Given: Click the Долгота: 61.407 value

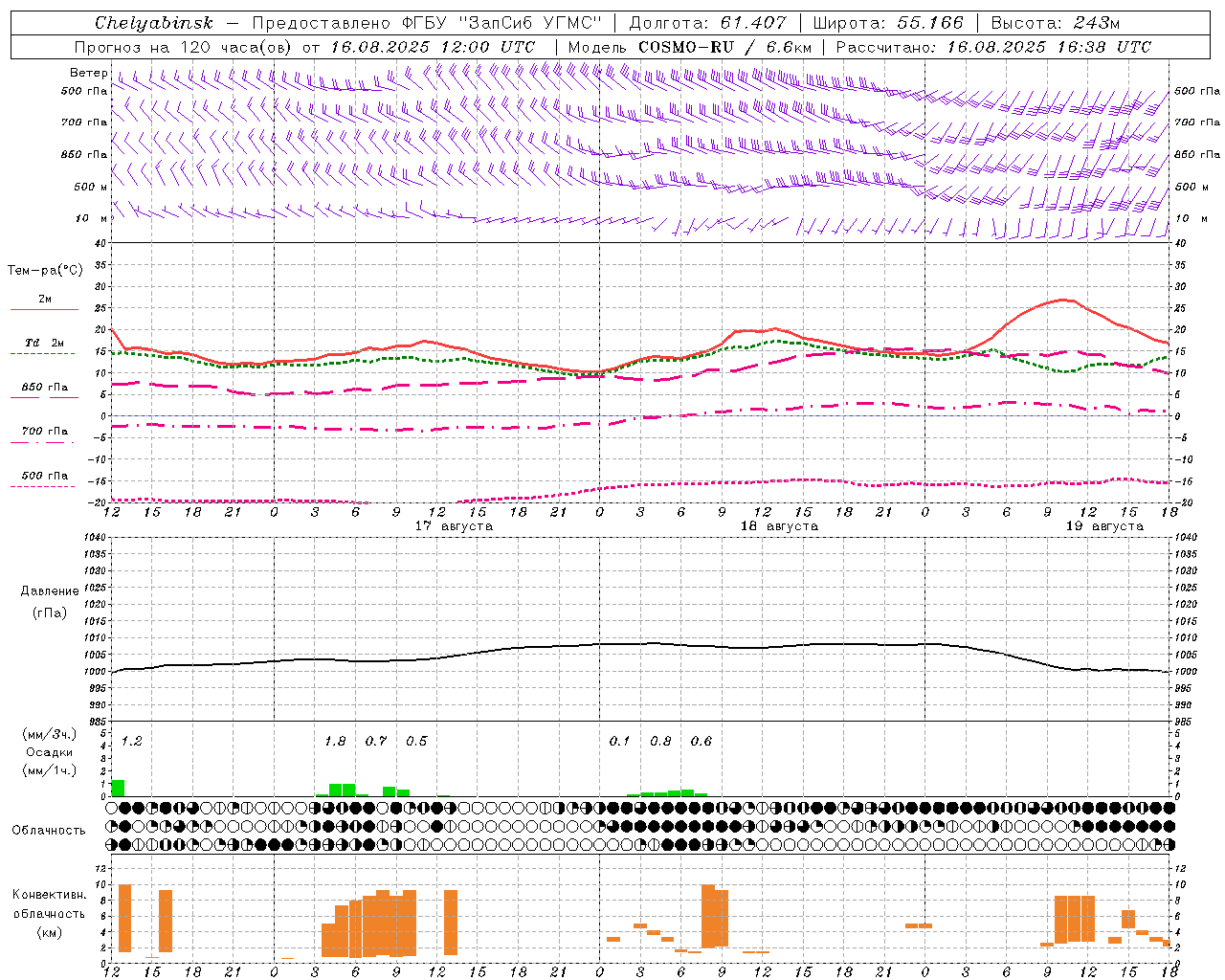Looking at the screenshot, I should (708, 23).
